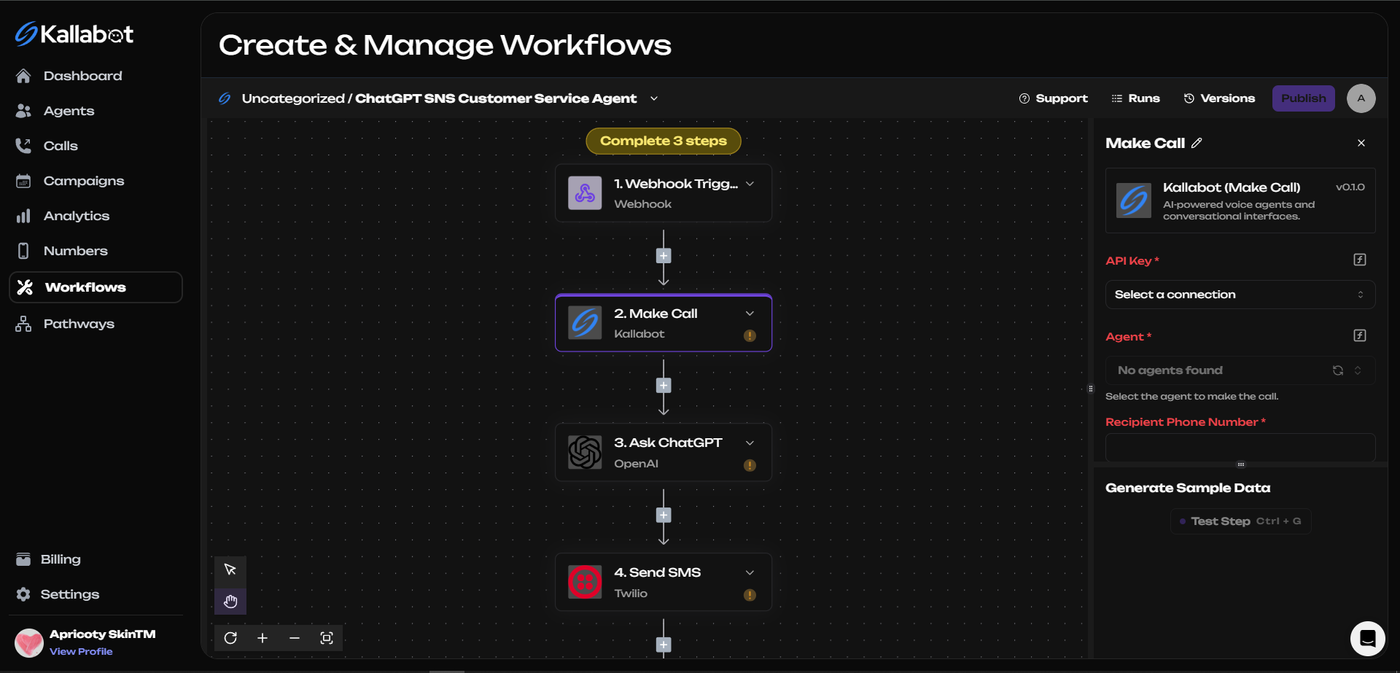Expand Ask ChatGPT step options chevron
Viewport: 1400px width, 673px height.
(x=750, y=443)
